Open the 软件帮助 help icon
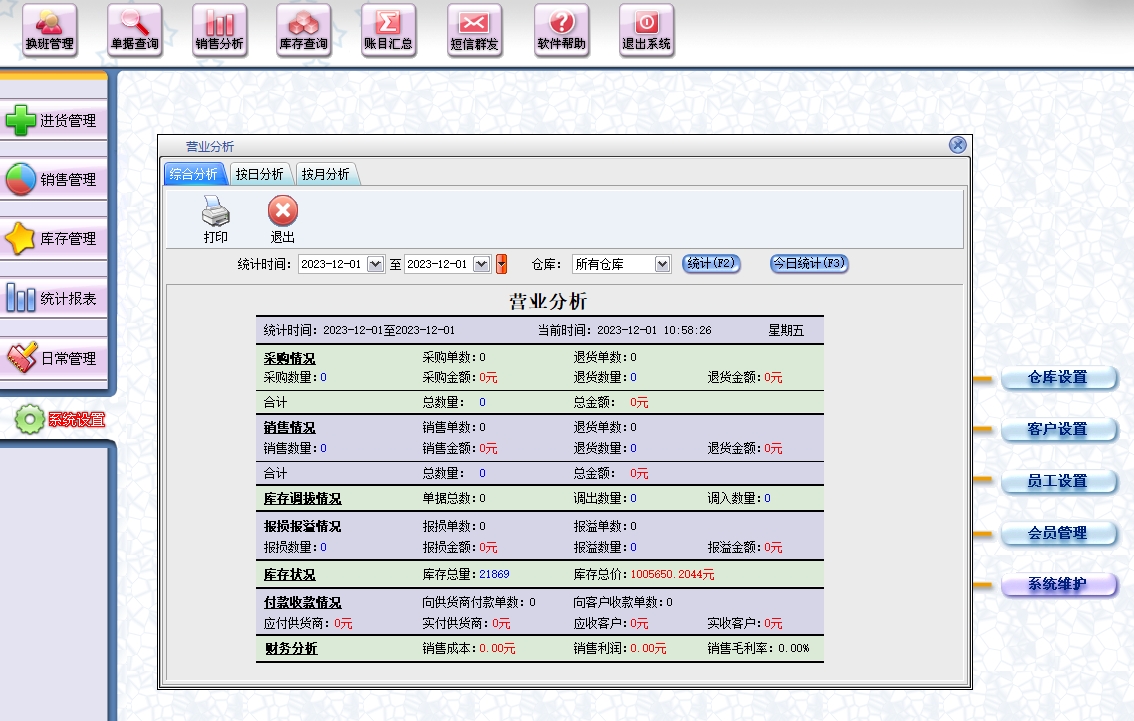 point(561,30)
